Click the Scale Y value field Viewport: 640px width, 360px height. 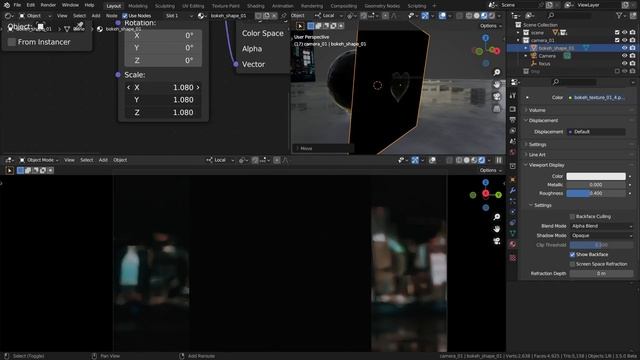(x=163, y=100)
